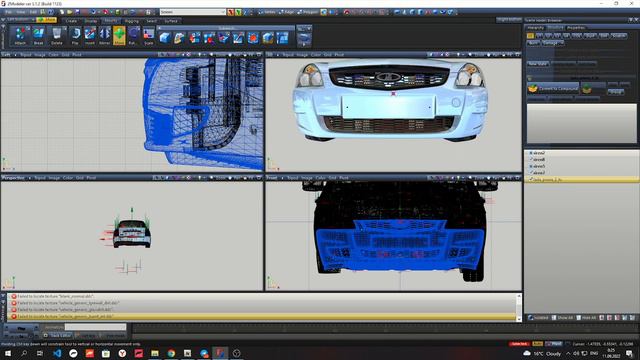This screenshot has width=640, height=360.
Task: Click the fifth Submesh tool icon
Action: point(223,38)
